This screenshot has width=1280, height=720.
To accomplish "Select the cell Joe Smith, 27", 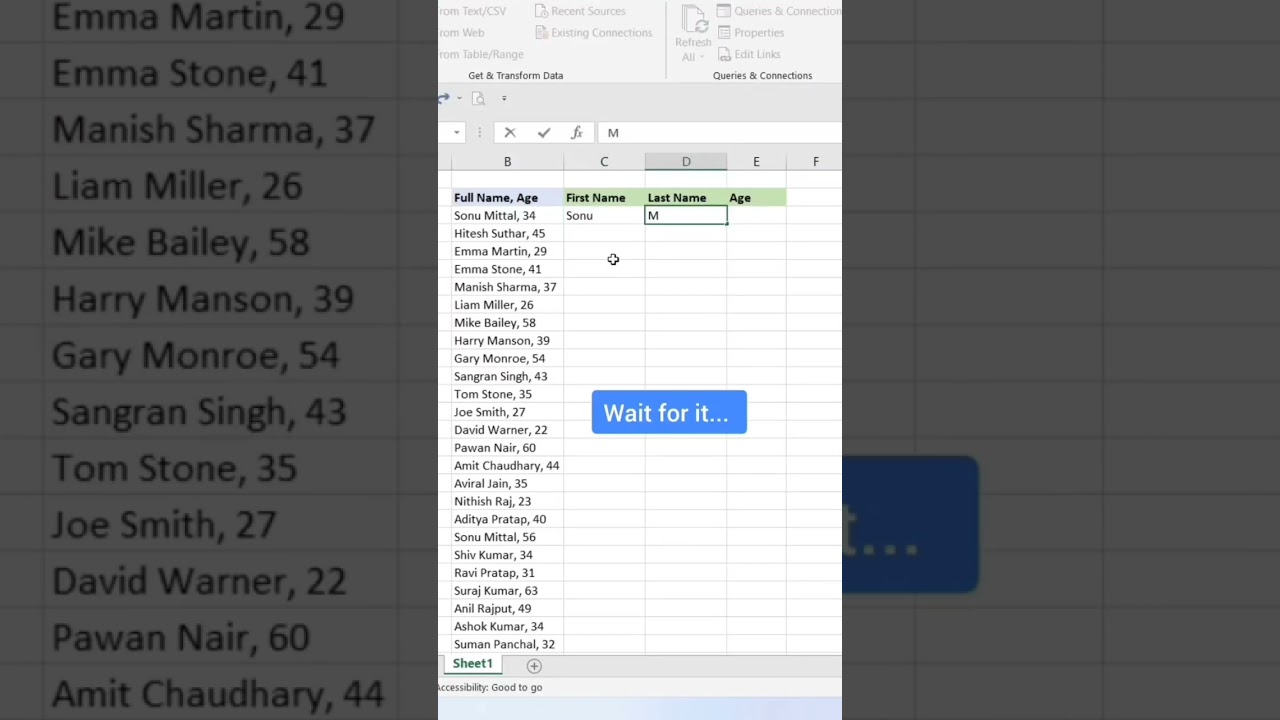I will (507, 412).
